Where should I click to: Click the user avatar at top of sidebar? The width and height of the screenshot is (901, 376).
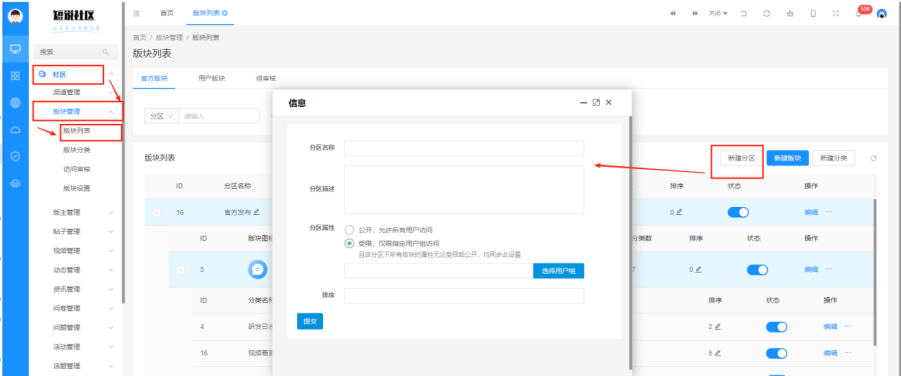pyautogui.click(x=16, y=16)
